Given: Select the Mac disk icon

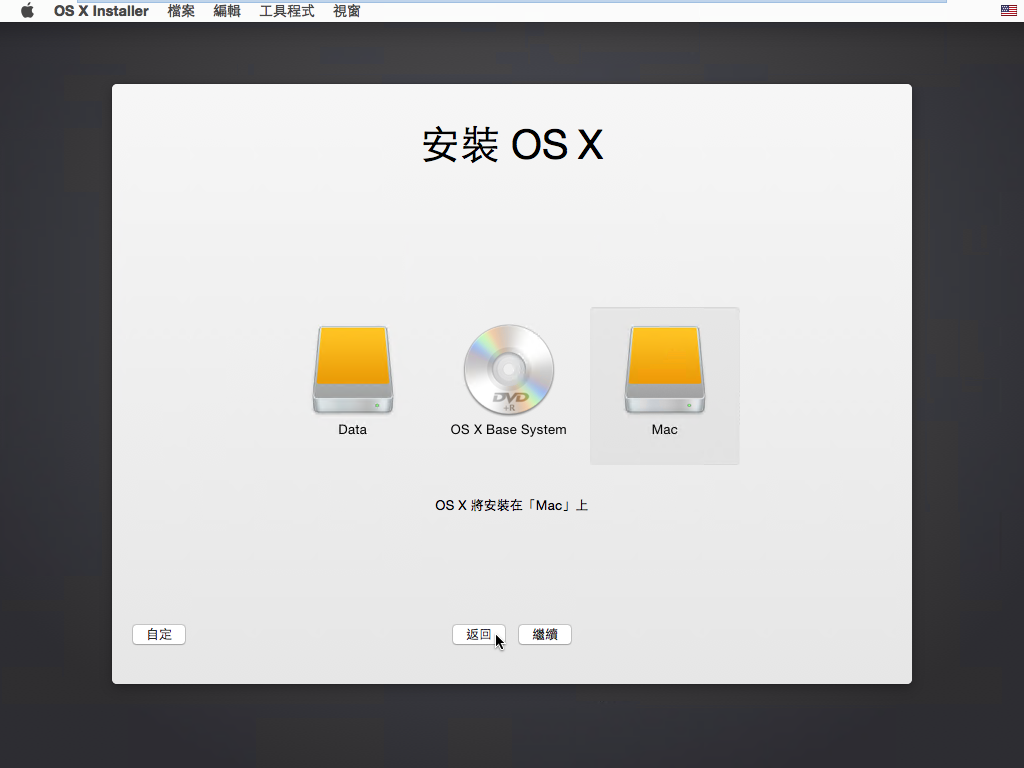Looking at the screenshot, I should pyautogui.click(x=665, y=370).
